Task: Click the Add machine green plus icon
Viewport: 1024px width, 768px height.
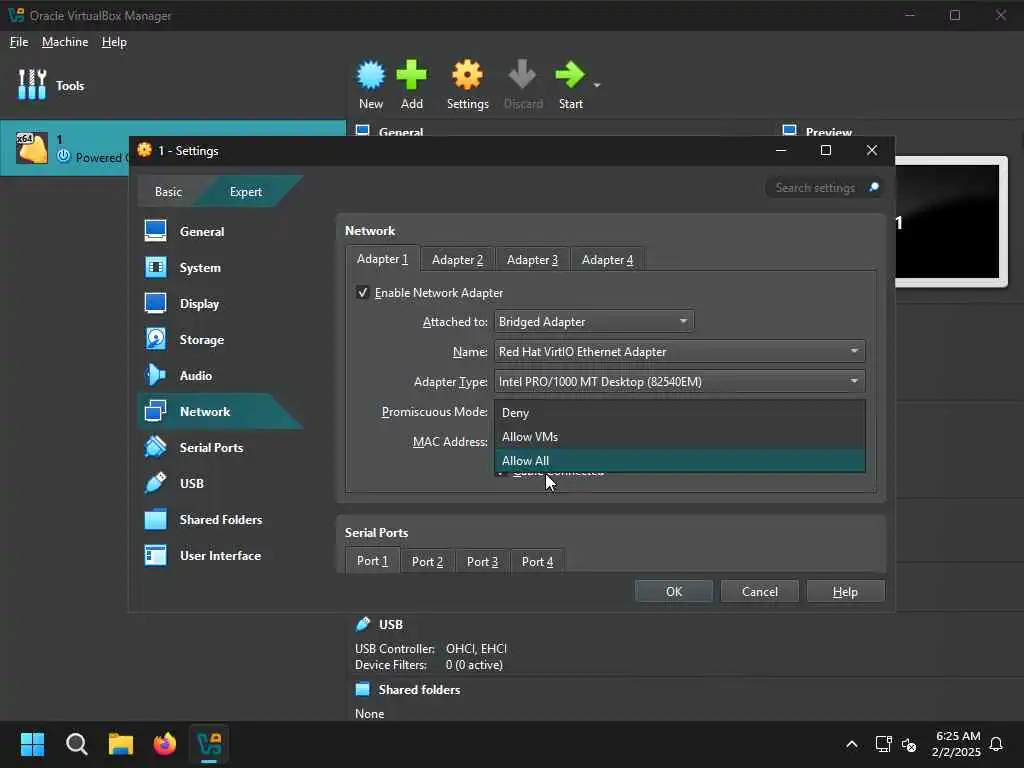Action: (411, 75)
